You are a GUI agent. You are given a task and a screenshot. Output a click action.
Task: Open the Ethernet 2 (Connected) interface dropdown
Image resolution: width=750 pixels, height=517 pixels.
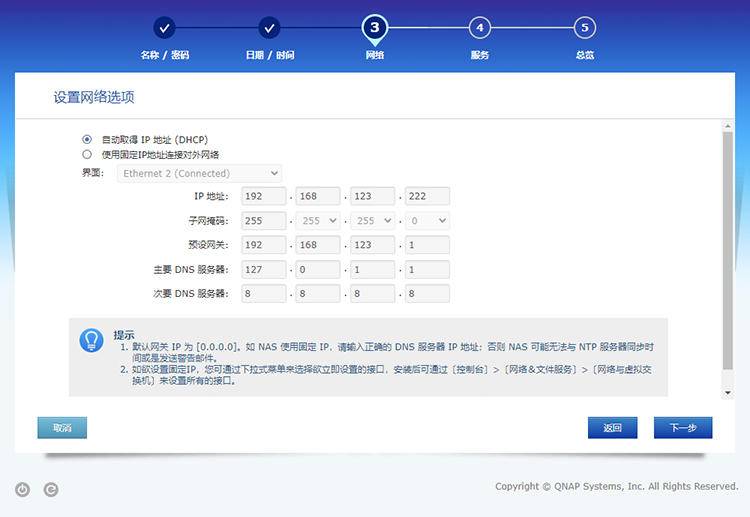(199, 173)
